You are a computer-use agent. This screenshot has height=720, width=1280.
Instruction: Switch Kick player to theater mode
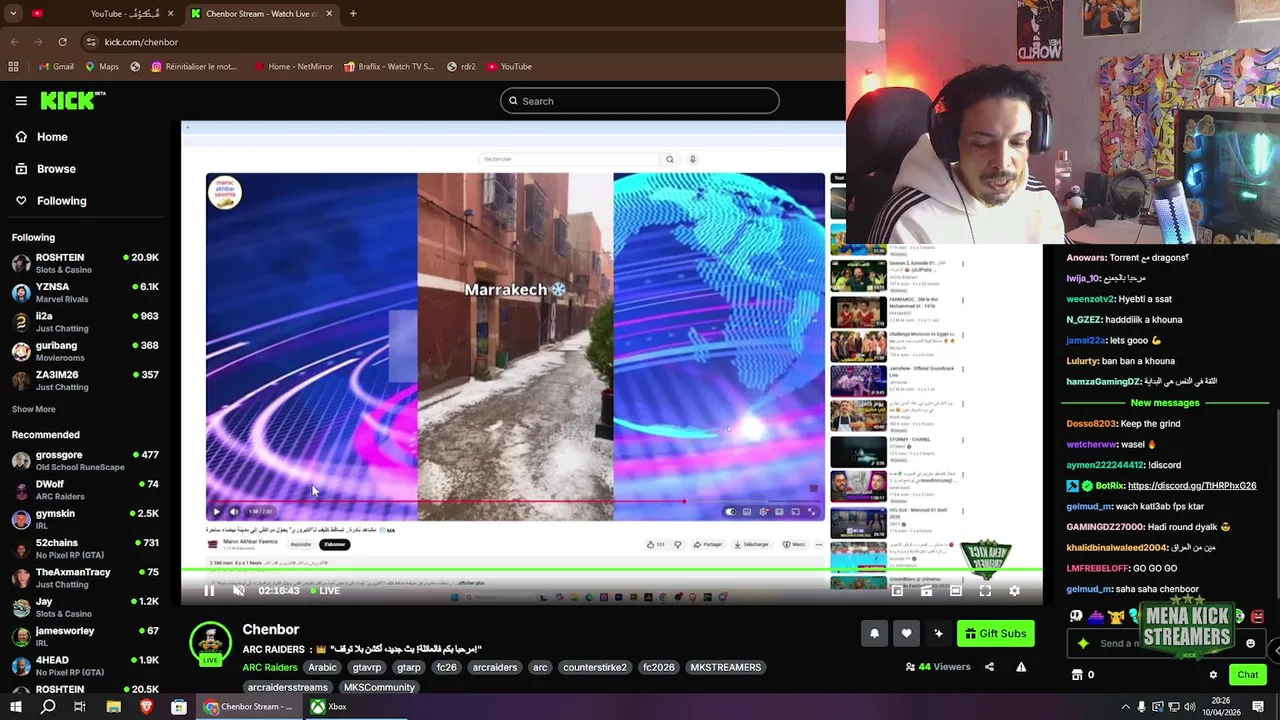click(955, 591)
